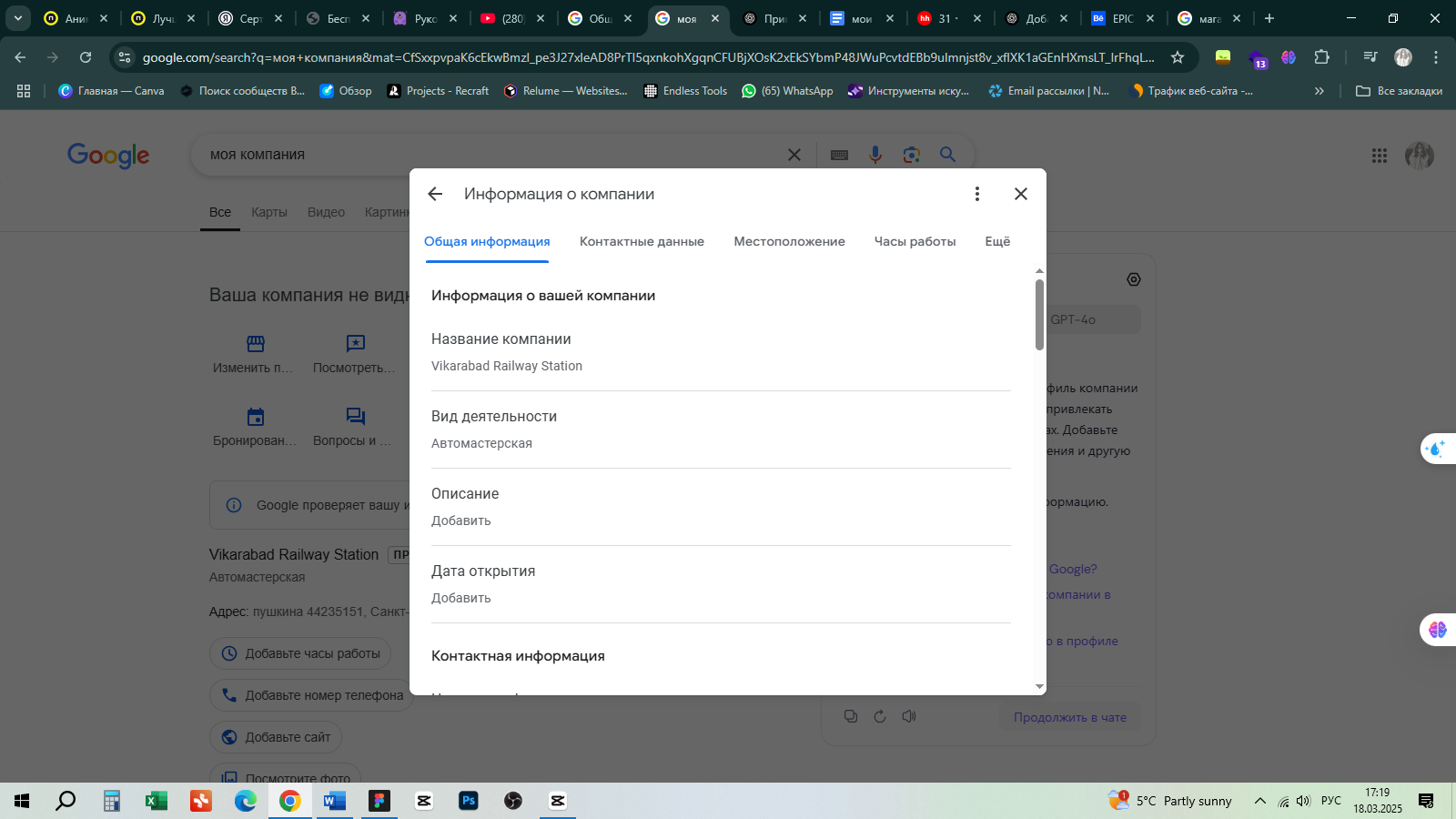This screenshot has width=1456, height=819.
Task: Open Excel from the taskbar
Action: point(156,801)
